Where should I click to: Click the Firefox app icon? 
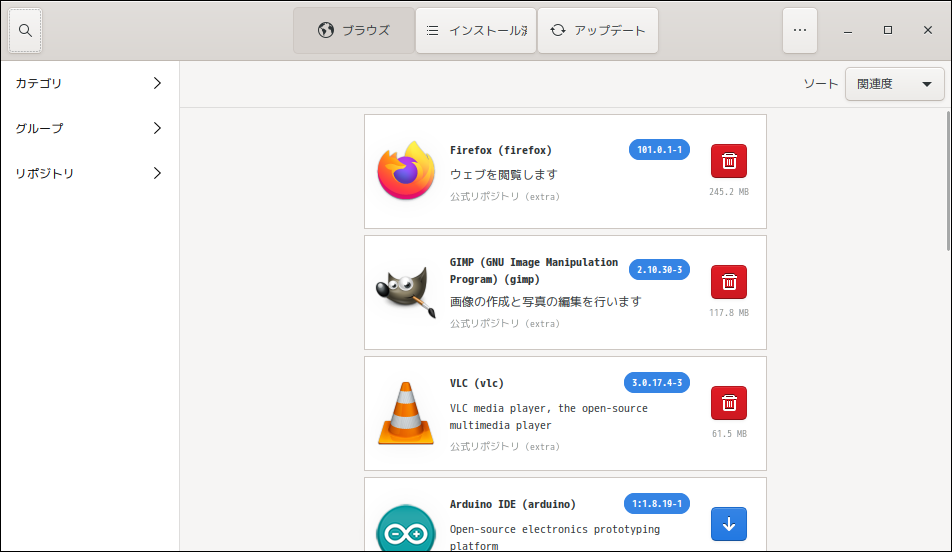(406, 171)
